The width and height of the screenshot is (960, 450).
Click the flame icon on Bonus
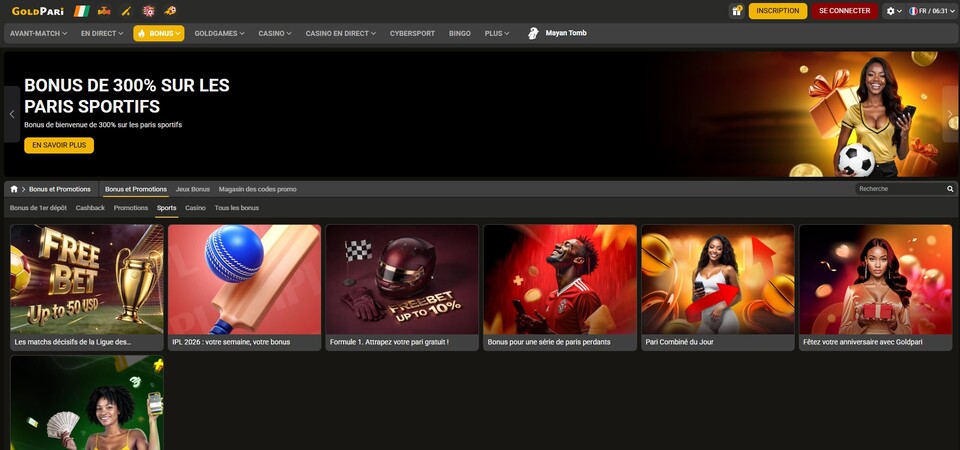point(141,34)
